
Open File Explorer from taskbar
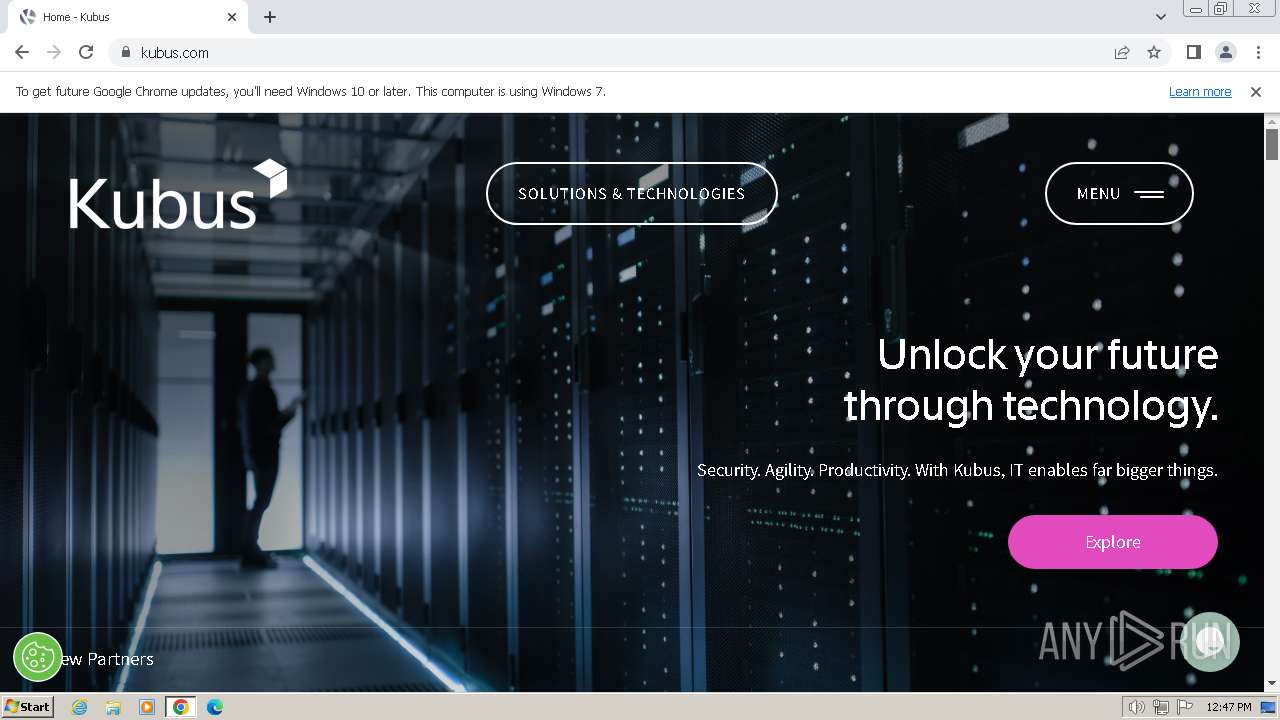click(113, 707)
